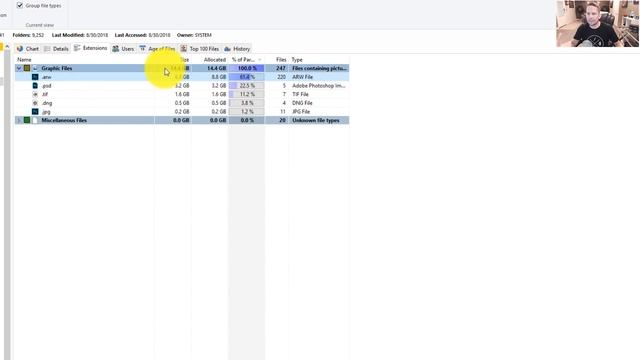Click the 3.2 GB Allocated cell of .psd
This screenshot has width=640, height=360.
(x=219, y=86)
